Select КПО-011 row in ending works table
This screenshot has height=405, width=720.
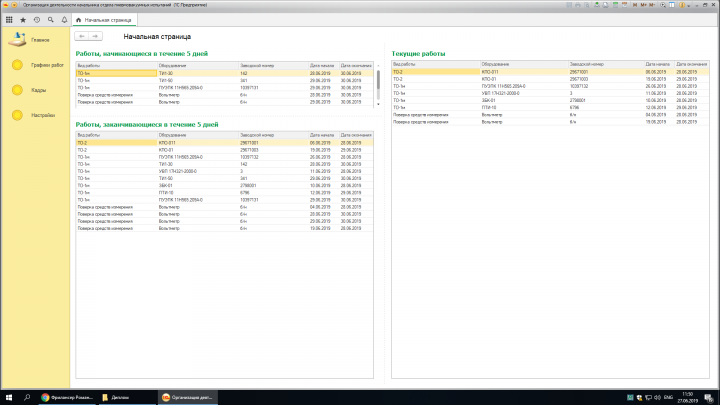(x=225, y=143)
